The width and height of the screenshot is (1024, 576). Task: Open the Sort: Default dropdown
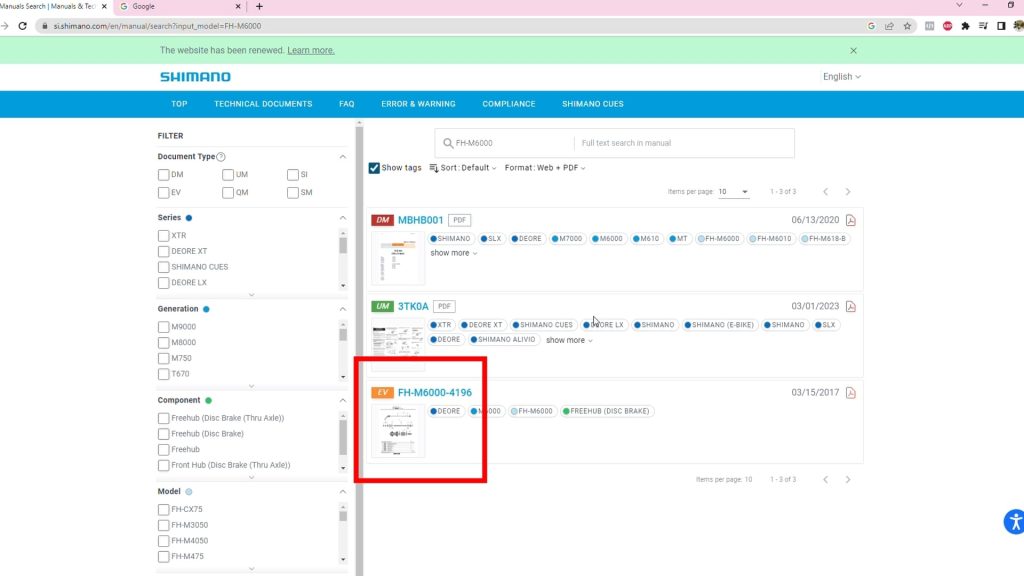pyautogui.click(x=463, y=168)
